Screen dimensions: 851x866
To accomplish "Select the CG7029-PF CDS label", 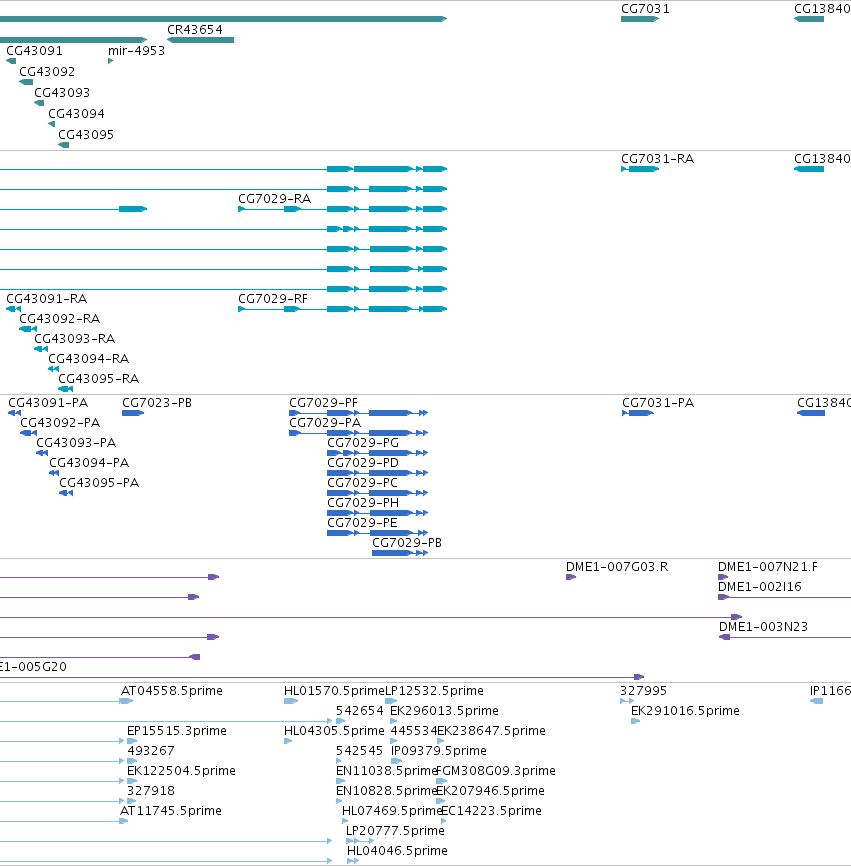I will pos(324,403).
